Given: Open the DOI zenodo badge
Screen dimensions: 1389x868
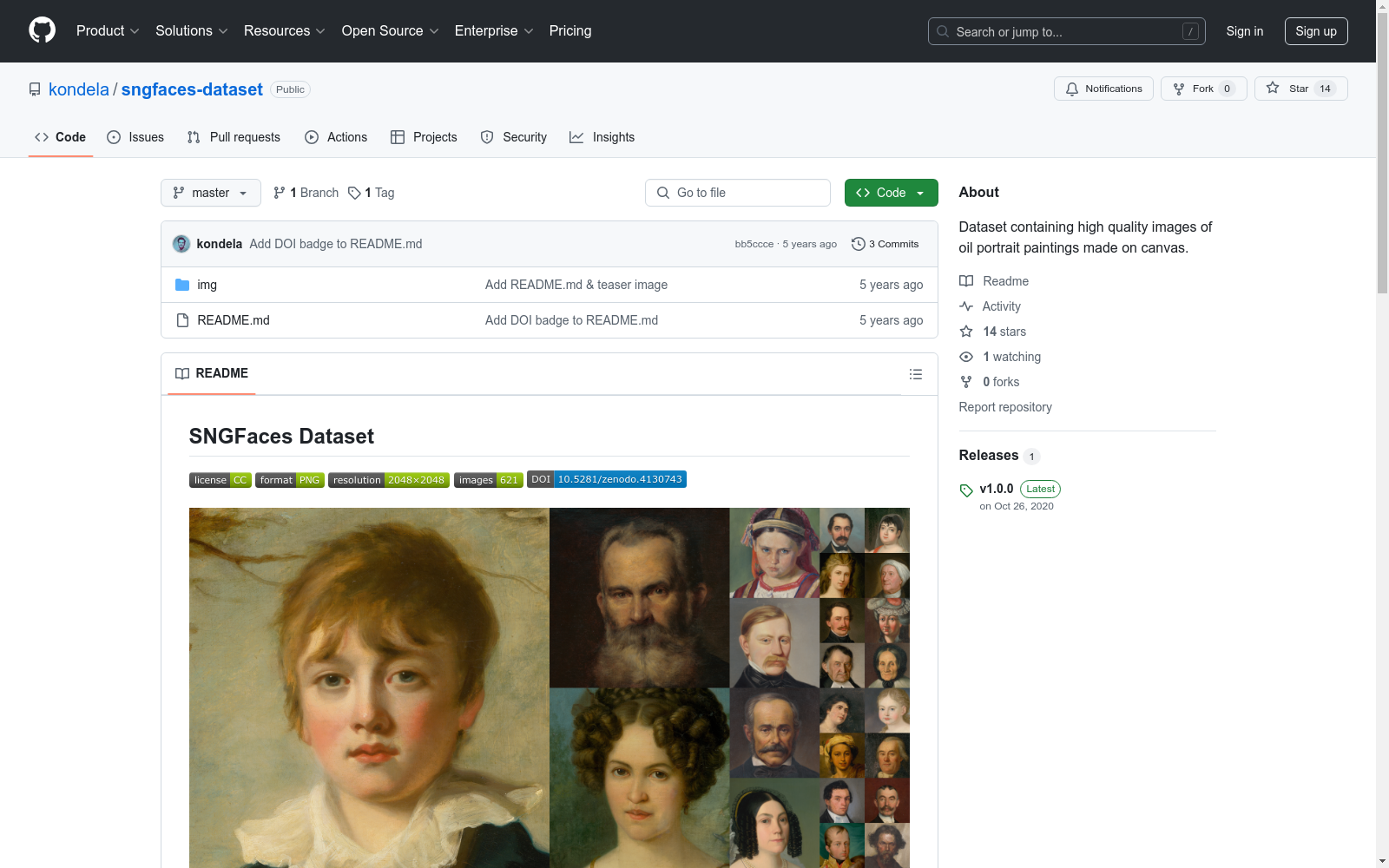Looking at the screenshot, I should [607, 479].
